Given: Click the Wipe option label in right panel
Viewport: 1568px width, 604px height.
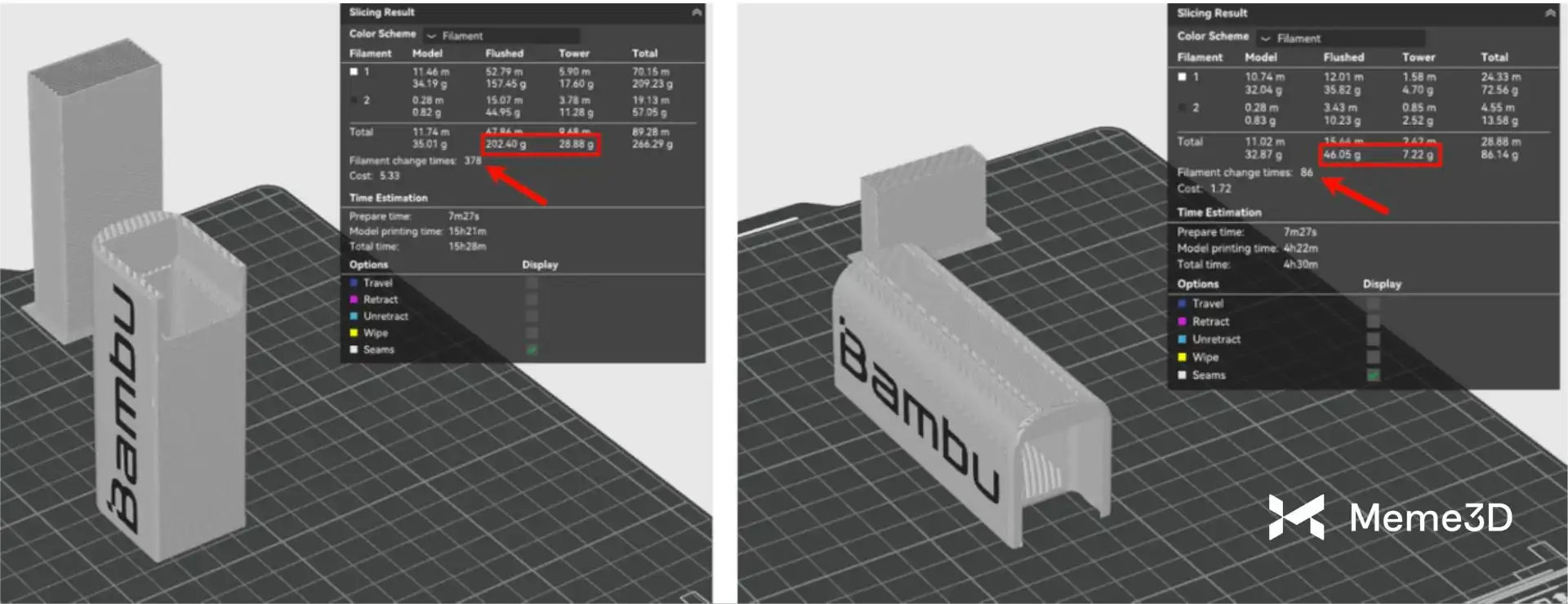Looking at the screenshot, I should coord(1205,358).
